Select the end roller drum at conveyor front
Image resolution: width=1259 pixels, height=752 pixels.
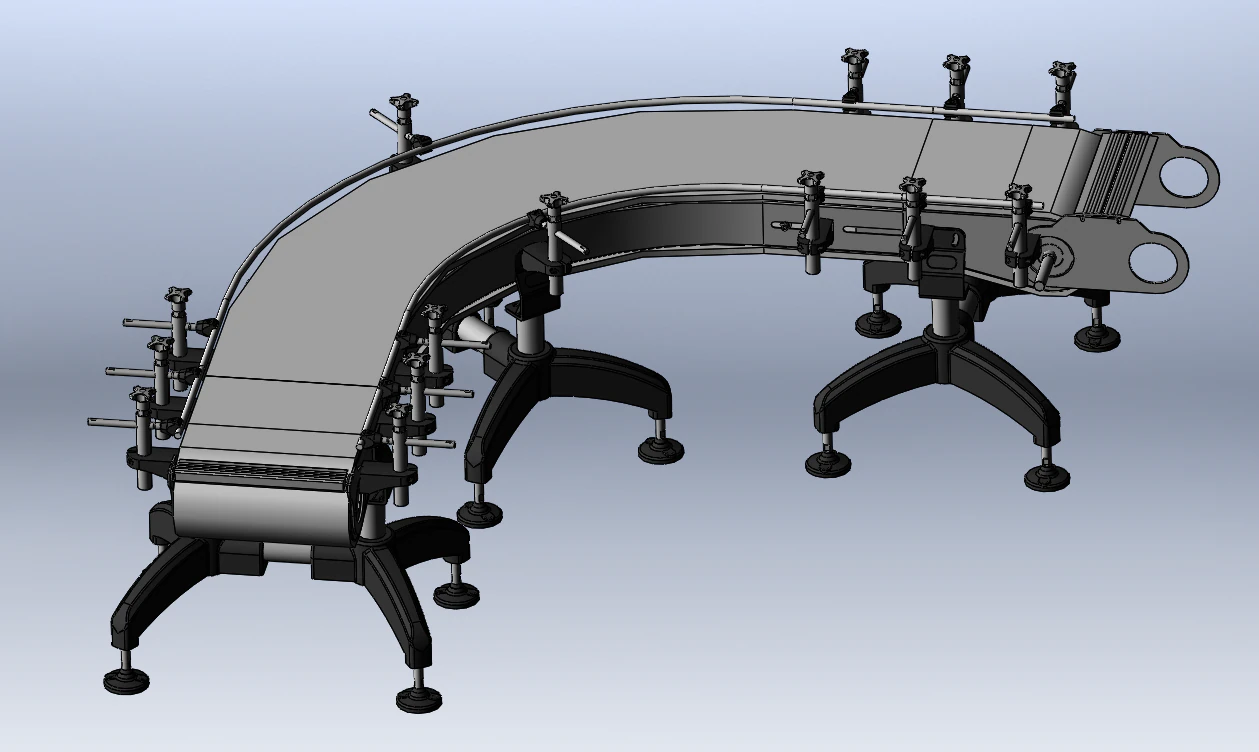tap(263, 514)
